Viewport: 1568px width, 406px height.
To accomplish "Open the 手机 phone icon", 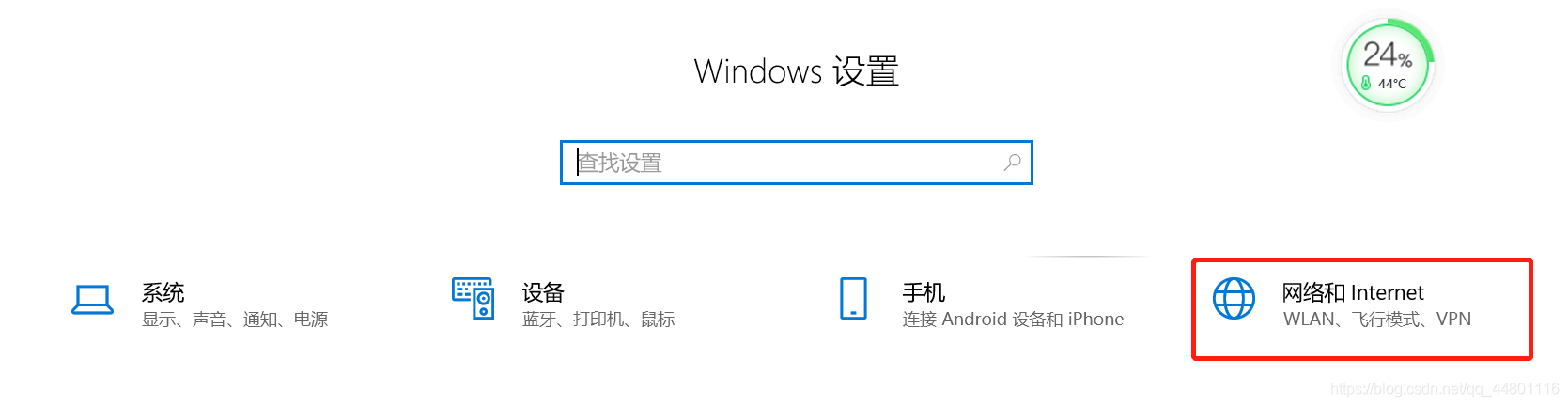I will tap(853, 298).
